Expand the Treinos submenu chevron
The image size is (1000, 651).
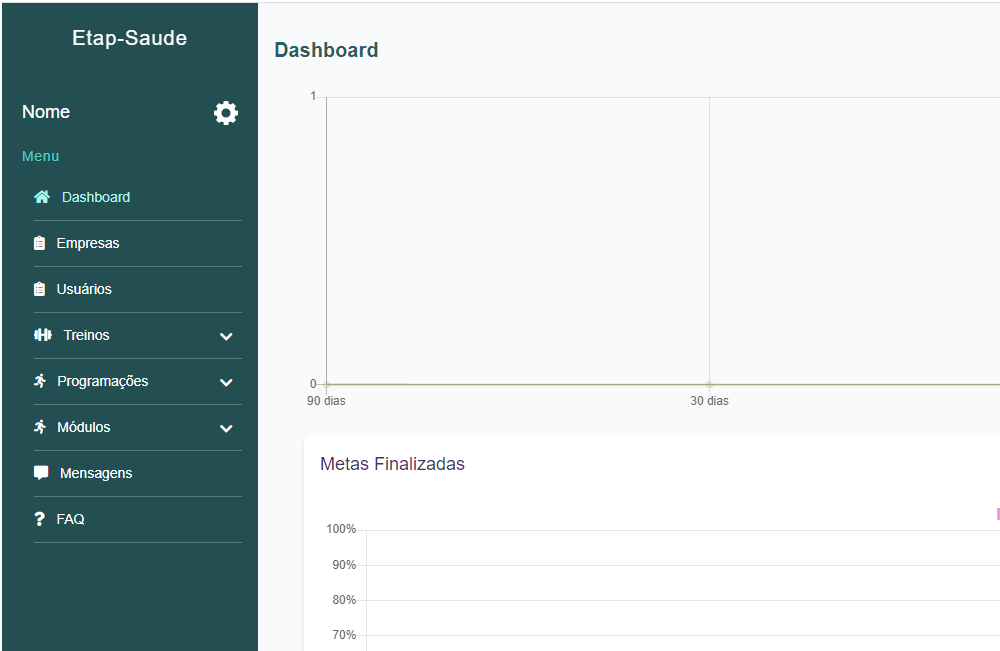tap(226, 336)
